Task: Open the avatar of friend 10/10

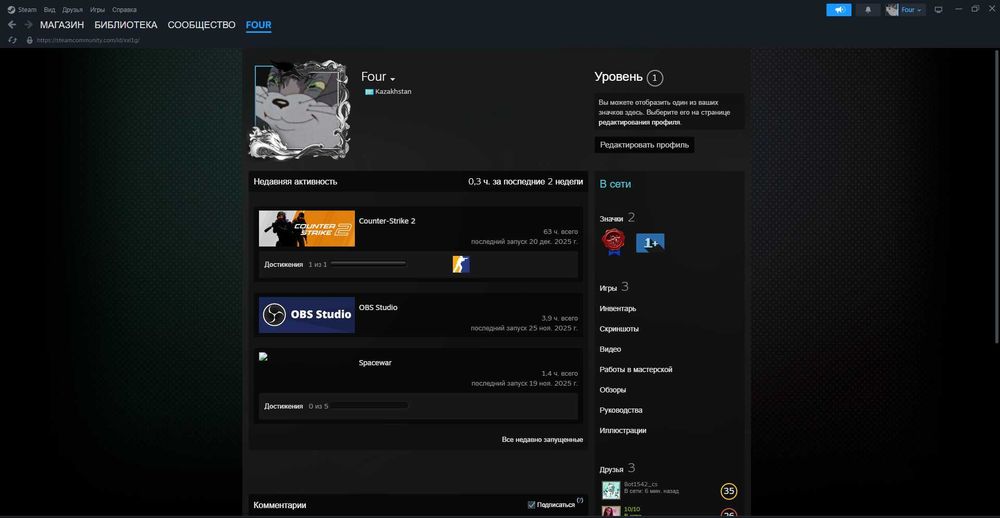Action: point(611,512)
